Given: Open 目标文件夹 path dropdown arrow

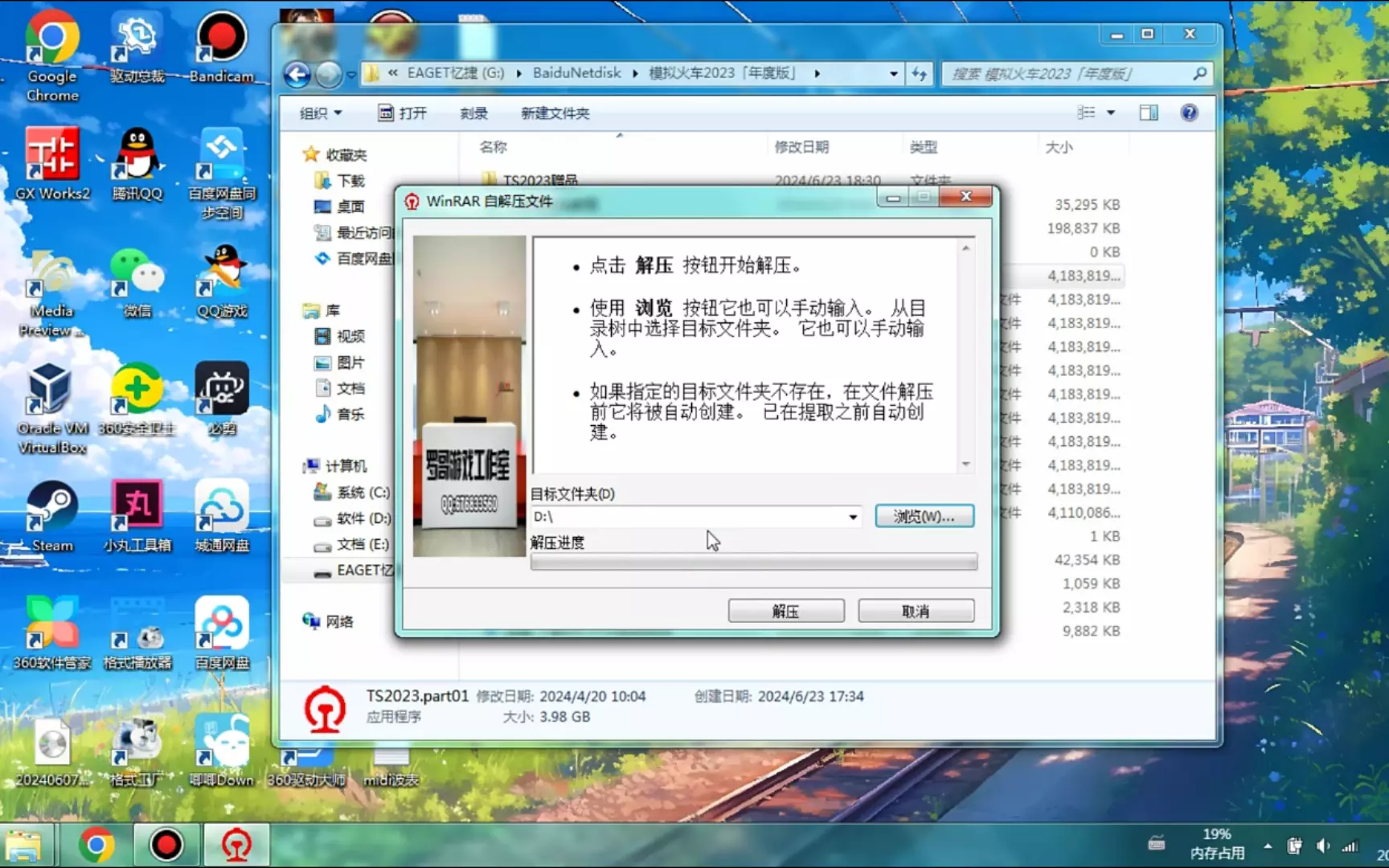Looking at the screenshot, I should click(853, 517).
